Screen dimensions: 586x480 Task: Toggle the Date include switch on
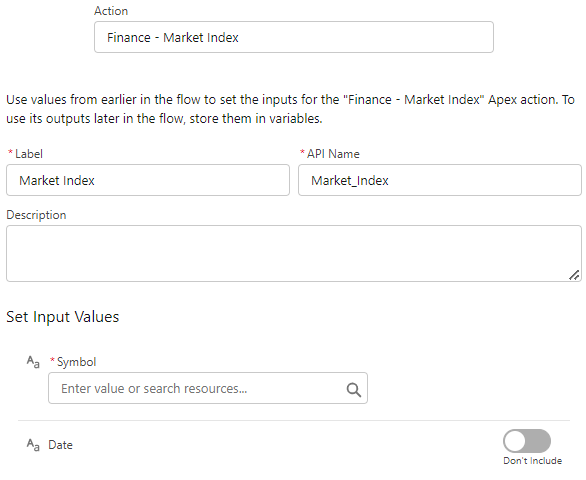coord(527,441)
